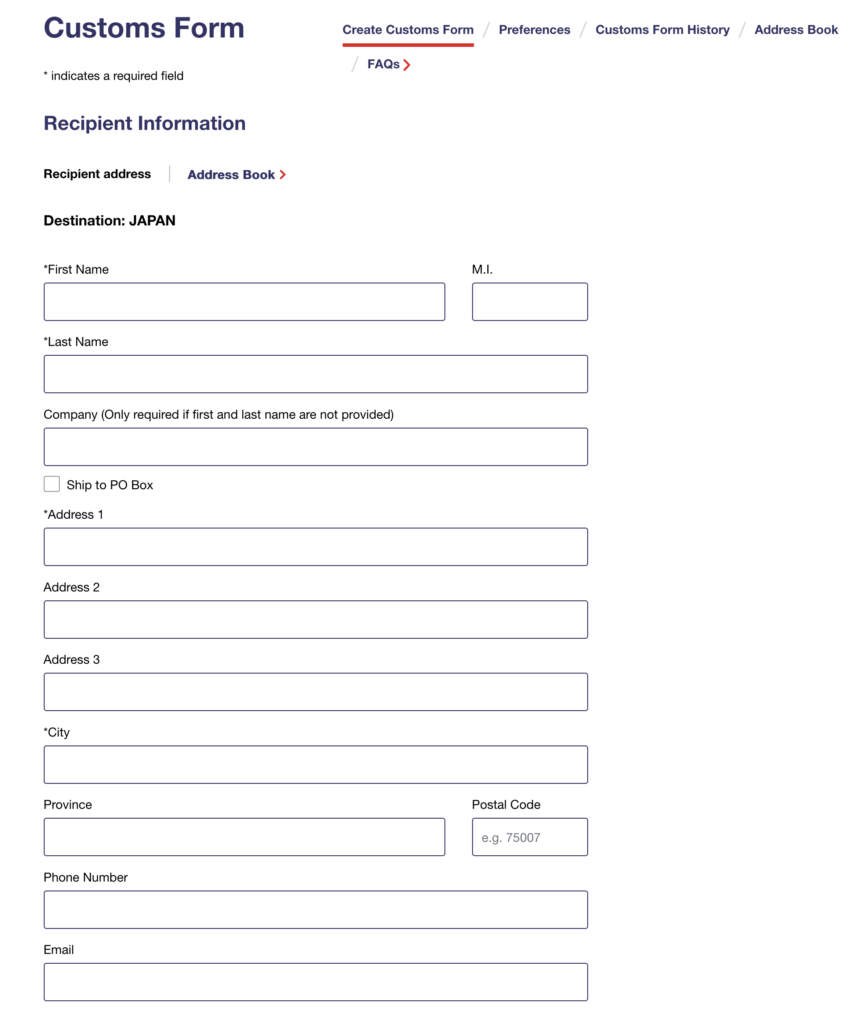
Task: Click the chevron next to Address Book link
Action: [x=283, y=175]
